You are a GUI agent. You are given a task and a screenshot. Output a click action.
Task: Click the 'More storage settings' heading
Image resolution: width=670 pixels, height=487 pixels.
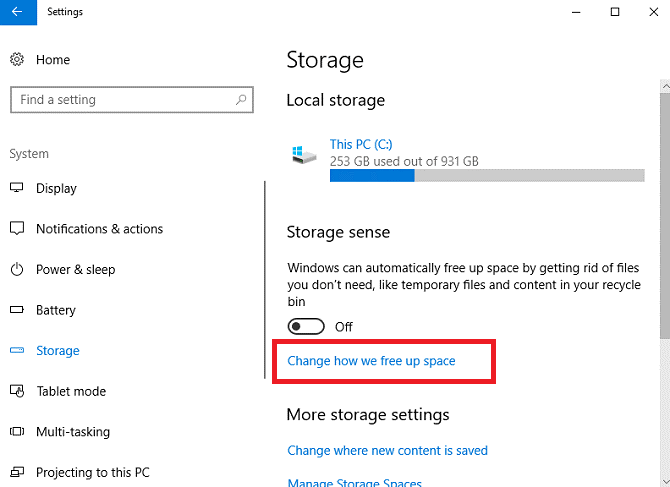368,415
